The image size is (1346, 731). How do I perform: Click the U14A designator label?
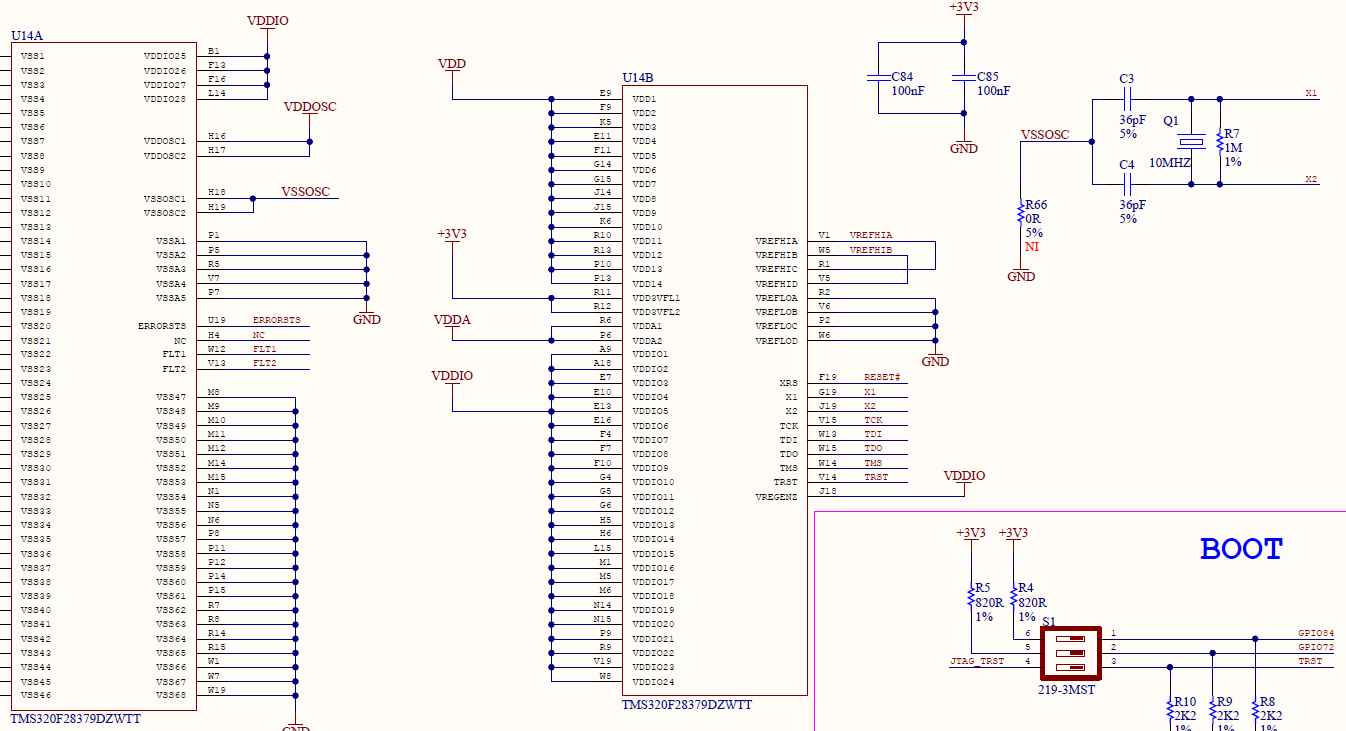27,36
